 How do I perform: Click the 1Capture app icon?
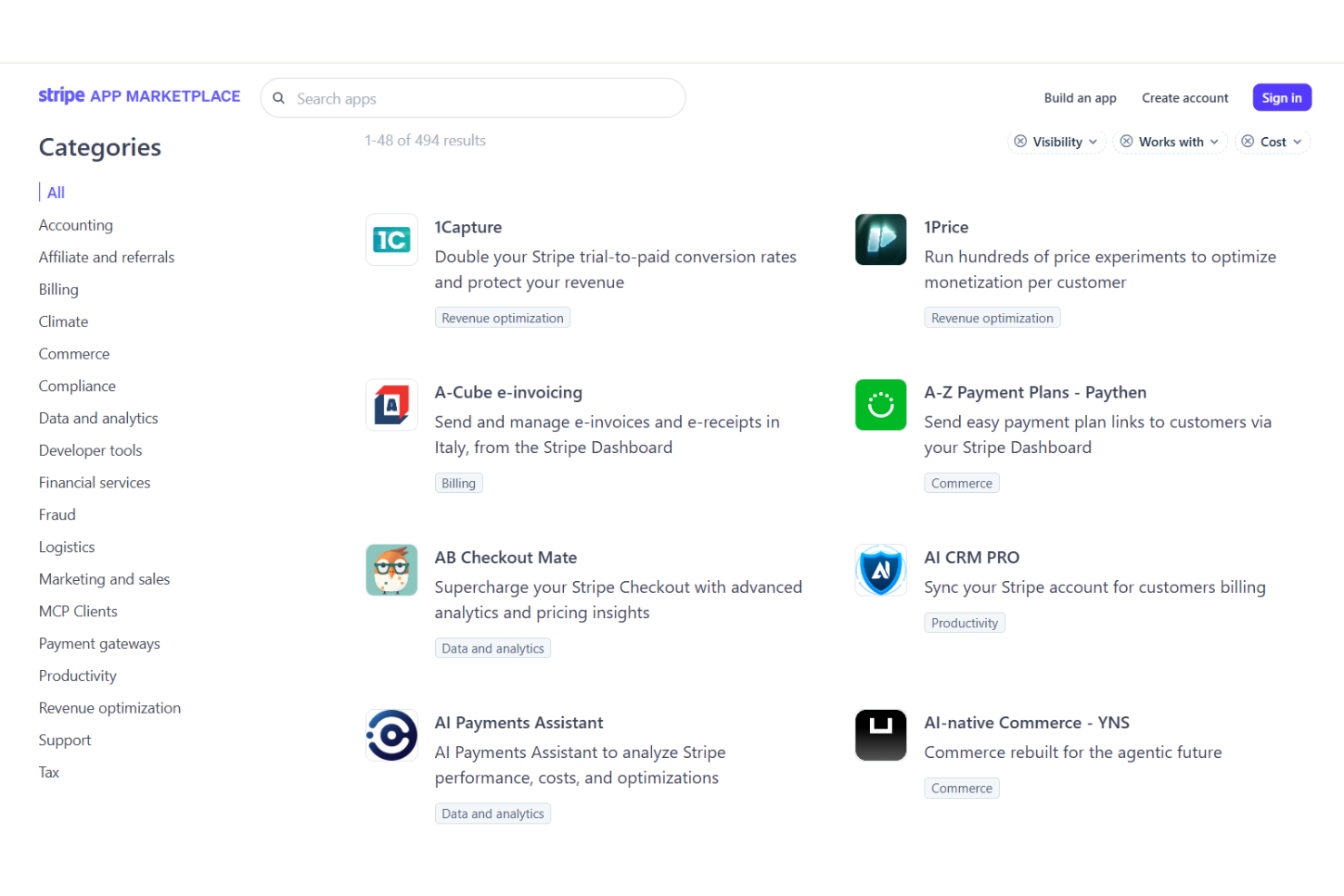pos(391,240)
